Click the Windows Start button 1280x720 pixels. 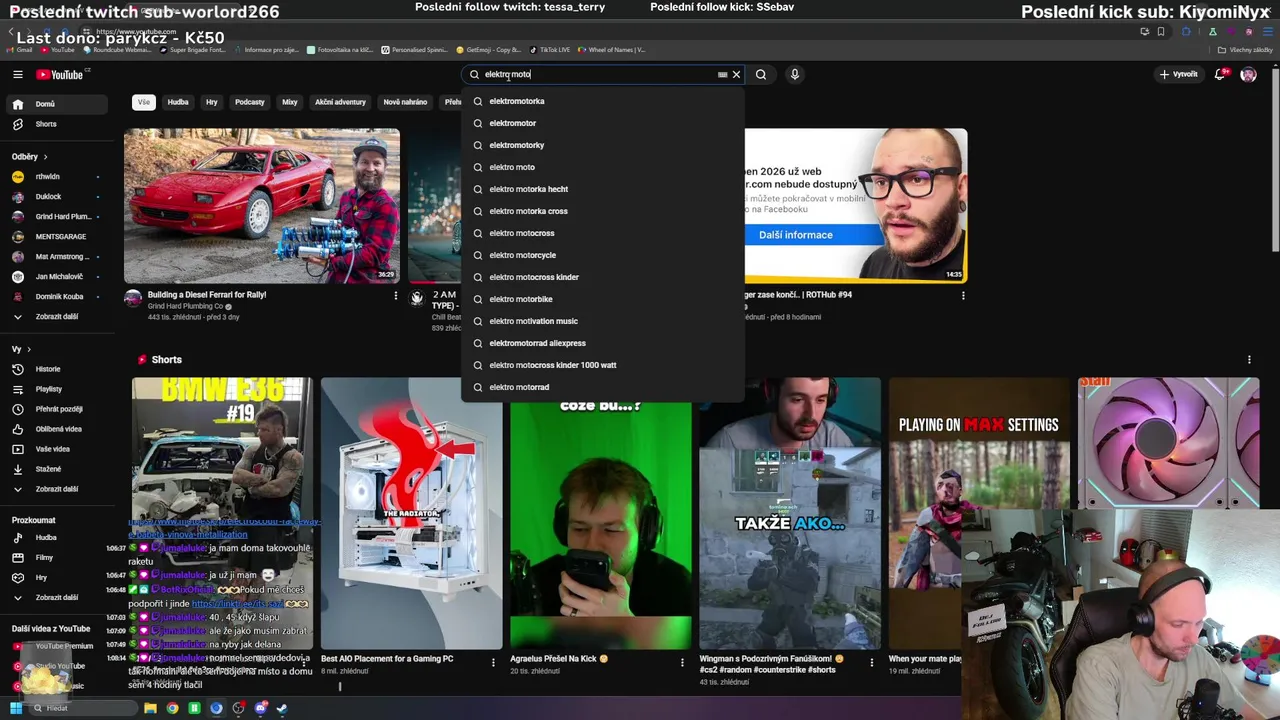[x=16, y=708]
